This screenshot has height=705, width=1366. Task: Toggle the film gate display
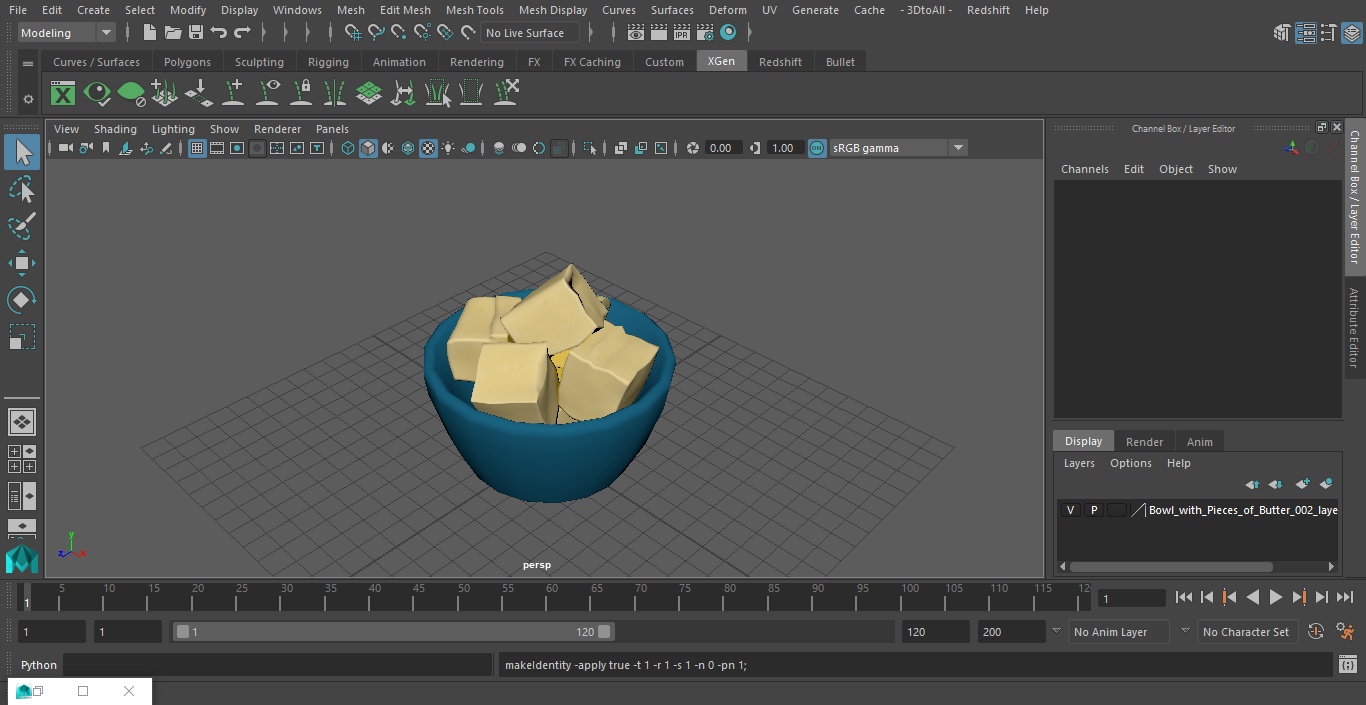(x=217, y=148)
